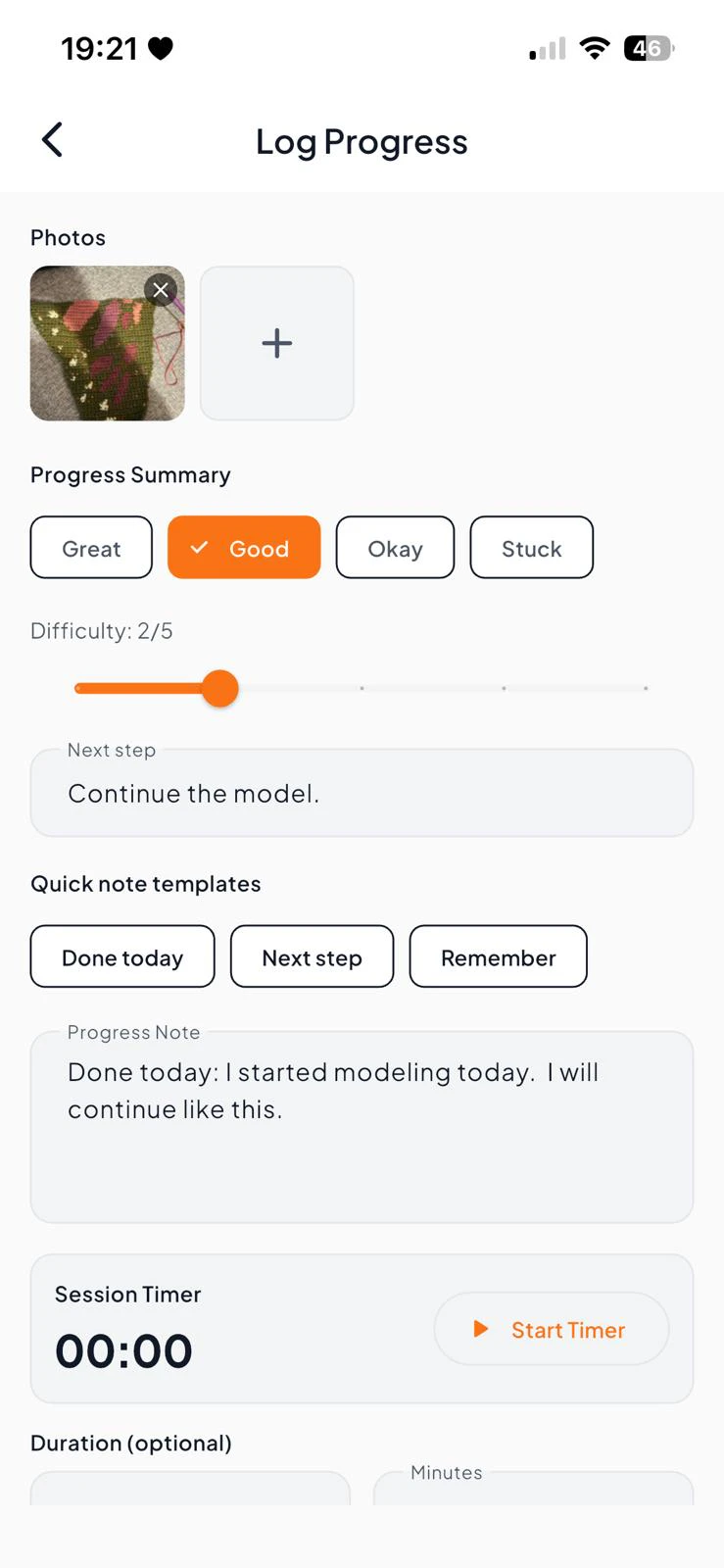Viewport: 724px width, 1568px height.
Task: Tap the battery indicator showing 46
Action: [647, 48]
